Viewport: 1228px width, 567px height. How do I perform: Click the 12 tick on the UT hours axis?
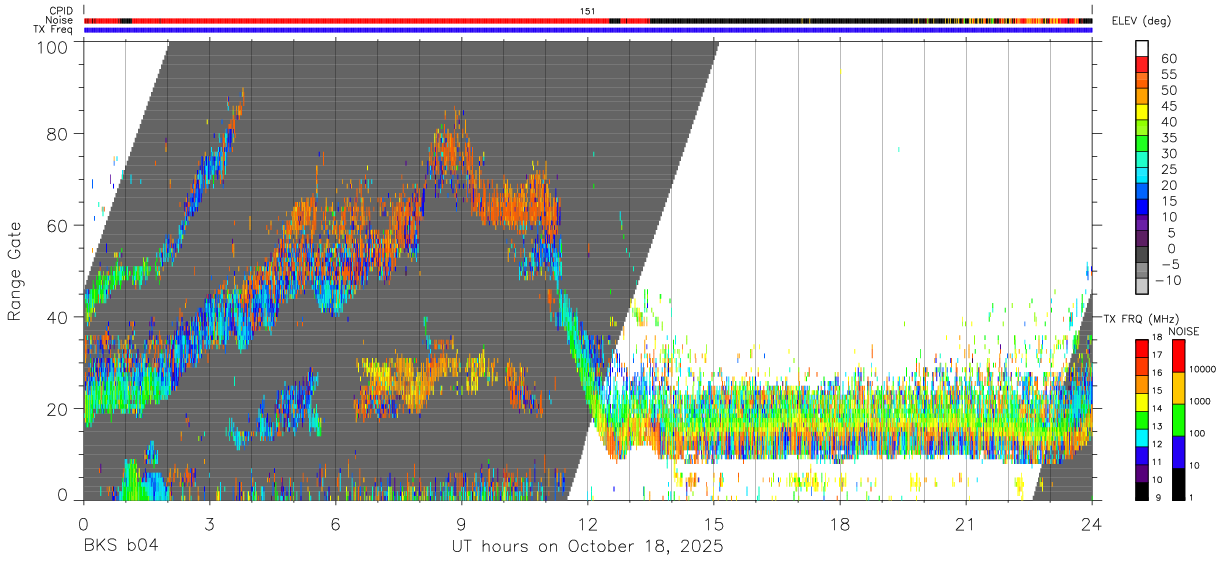pos(587,525)
